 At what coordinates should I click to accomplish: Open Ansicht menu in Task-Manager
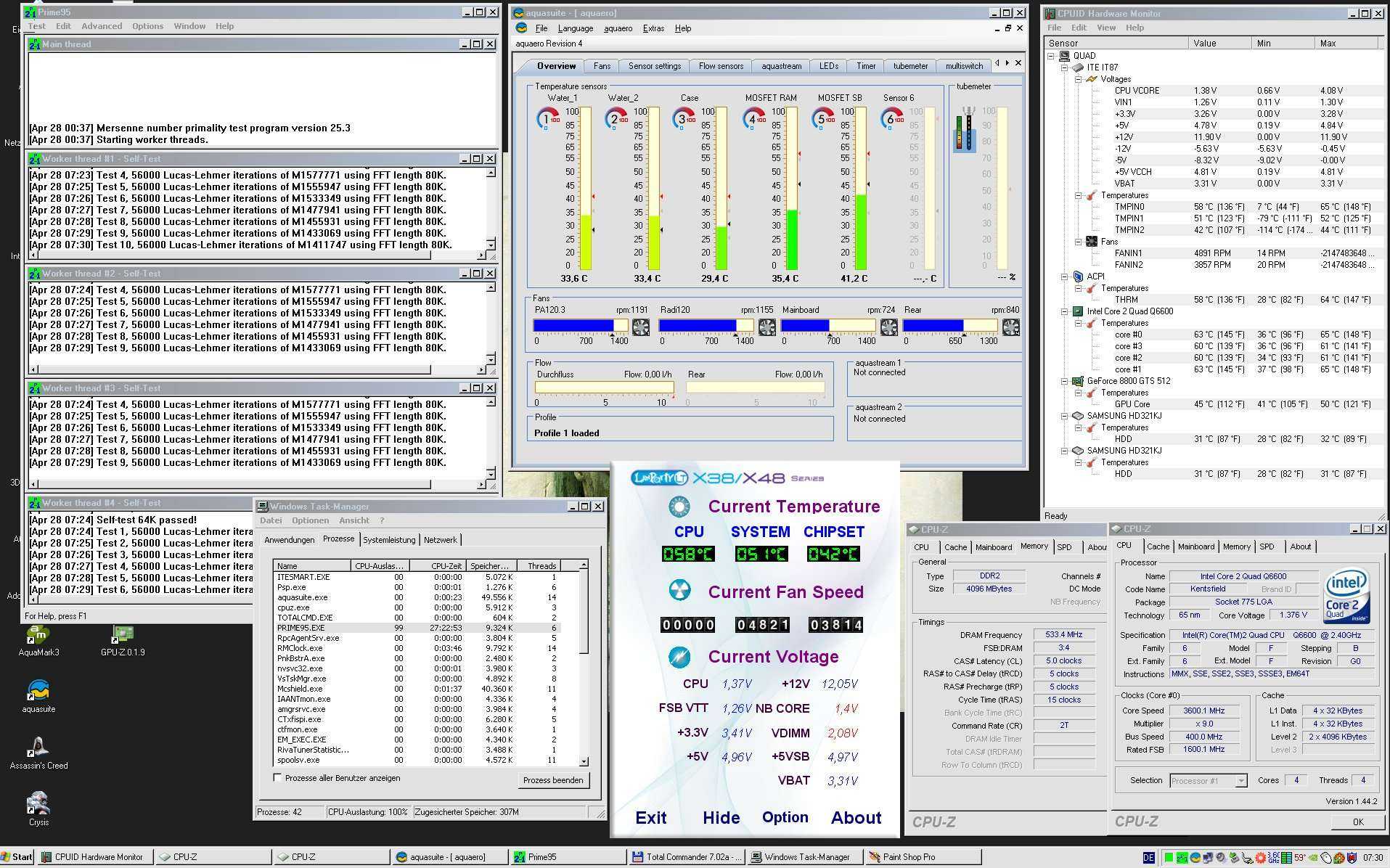point(353,520)
